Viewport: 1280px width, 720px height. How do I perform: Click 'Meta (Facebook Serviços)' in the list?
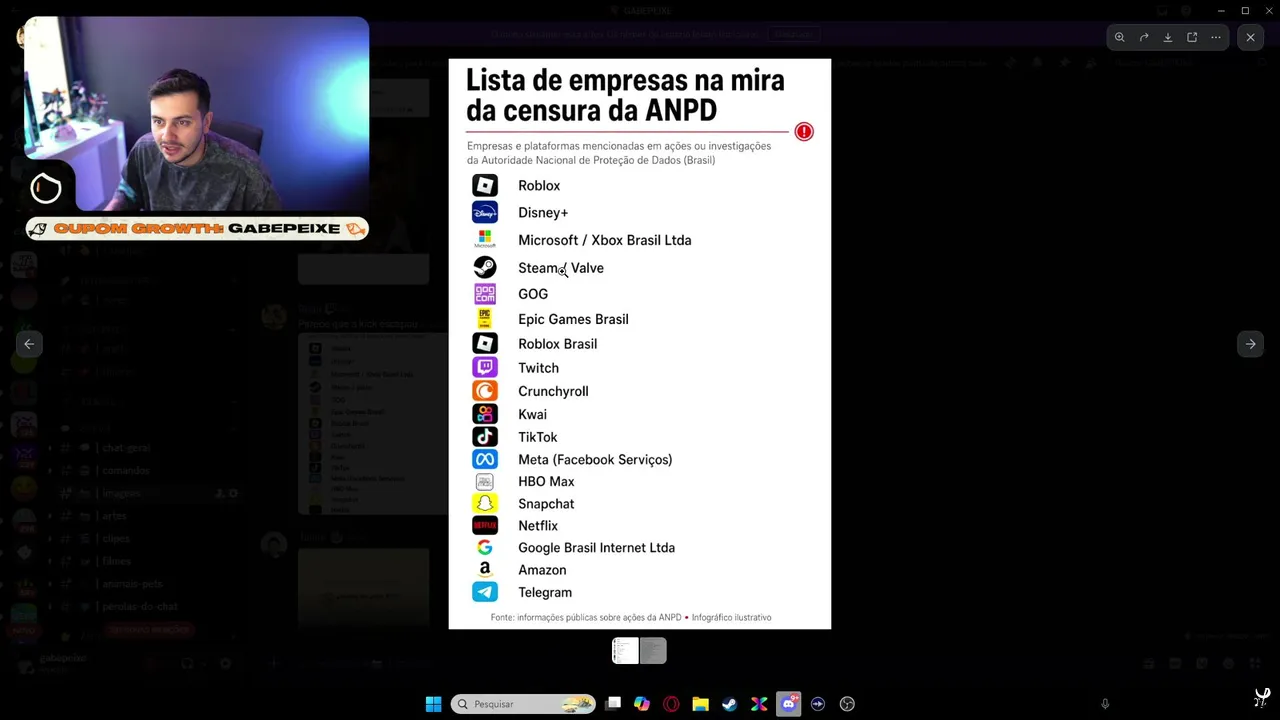click(x=595, y=460)
